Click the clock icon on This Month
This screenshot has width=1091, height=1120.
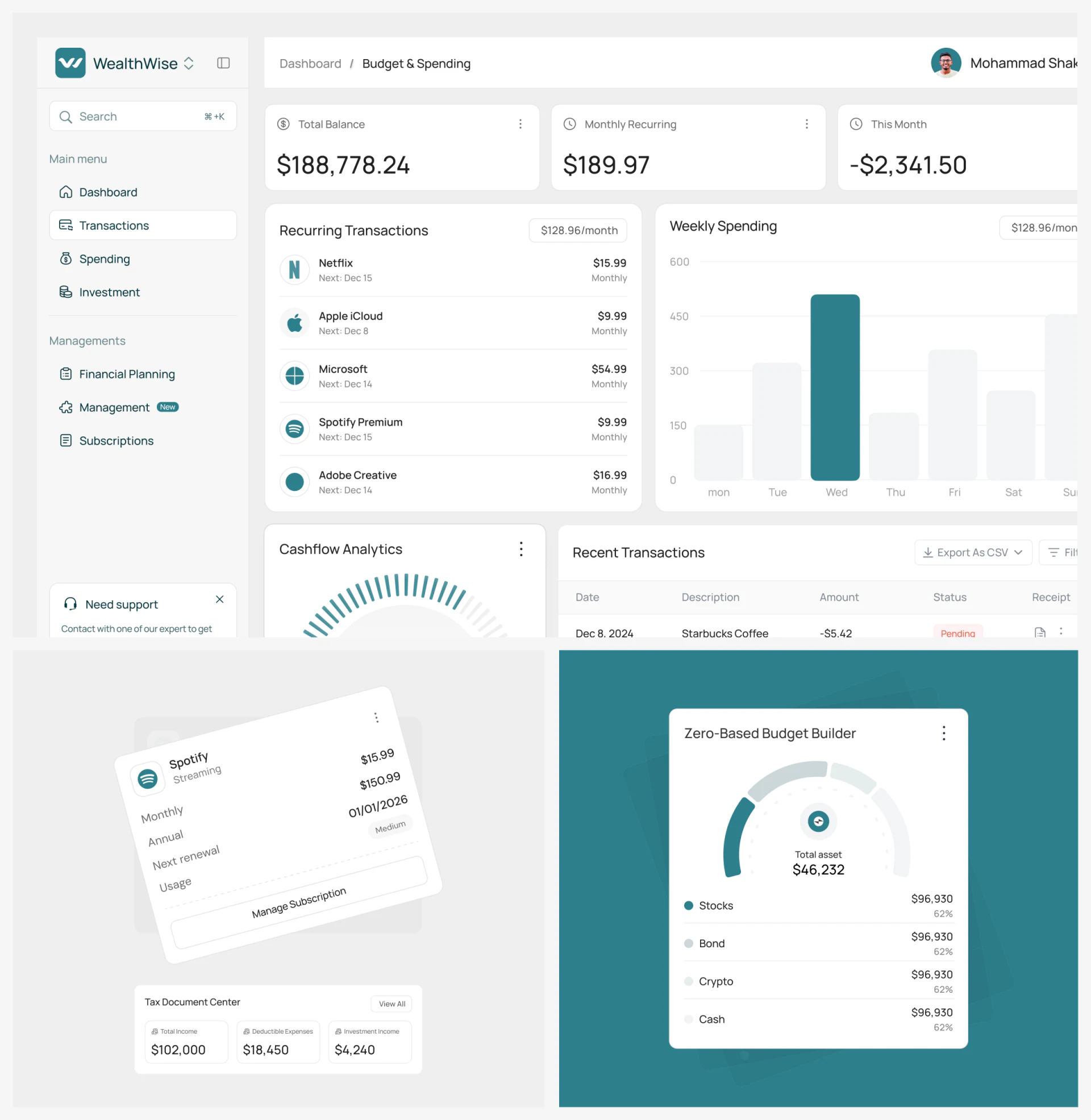[x=856, y=124]
